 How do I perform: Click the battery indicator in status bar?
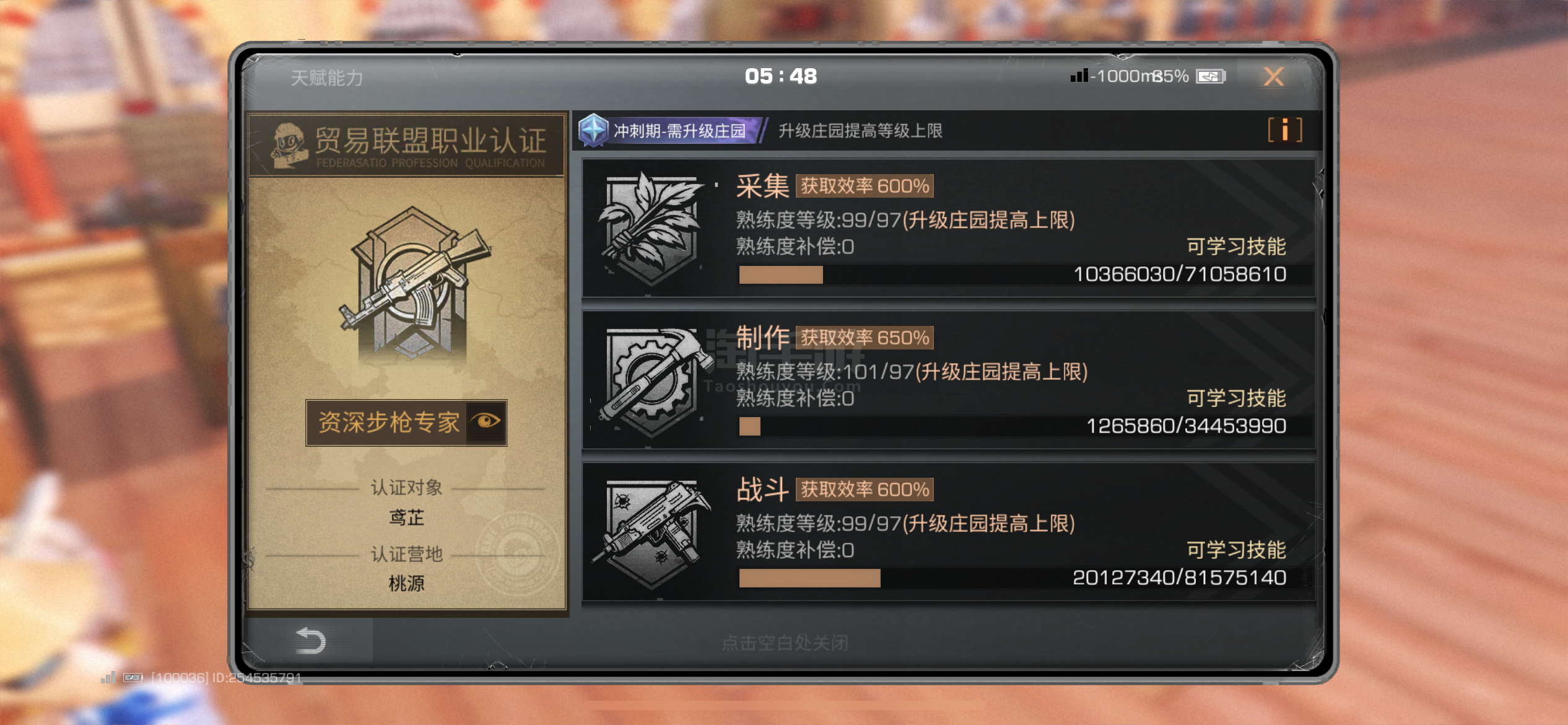[x=1210, y=77]
